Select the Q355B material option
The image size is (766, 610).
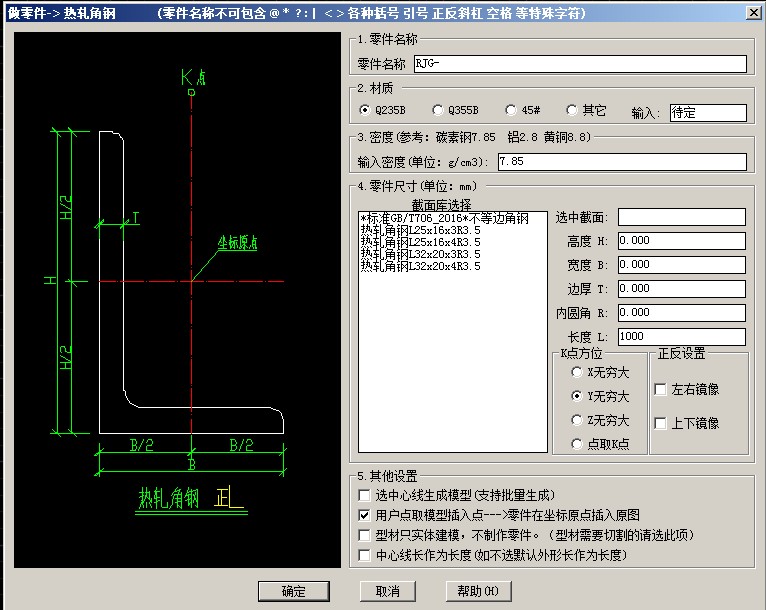coord(438,111)
